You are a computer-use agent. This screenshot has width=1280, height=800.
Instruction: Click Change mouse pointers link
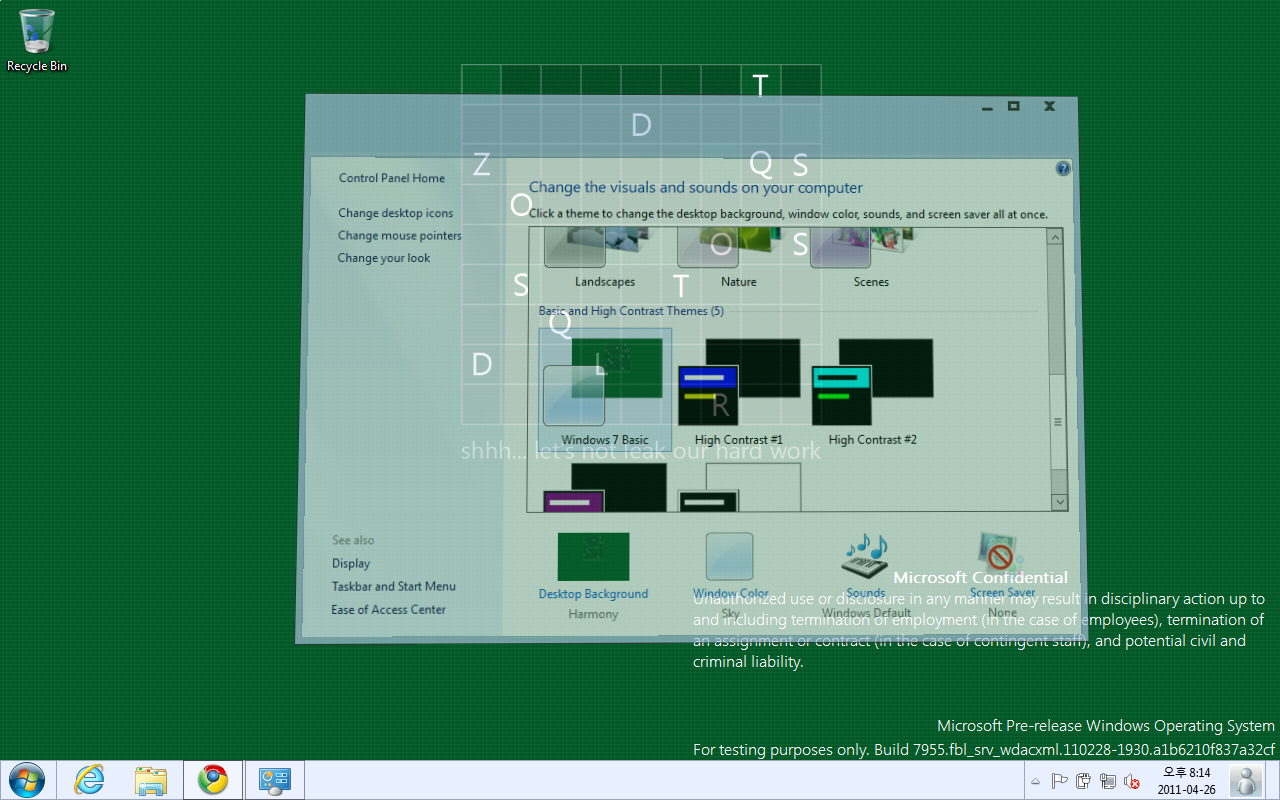pyautogui.click(x=399, y=236)
